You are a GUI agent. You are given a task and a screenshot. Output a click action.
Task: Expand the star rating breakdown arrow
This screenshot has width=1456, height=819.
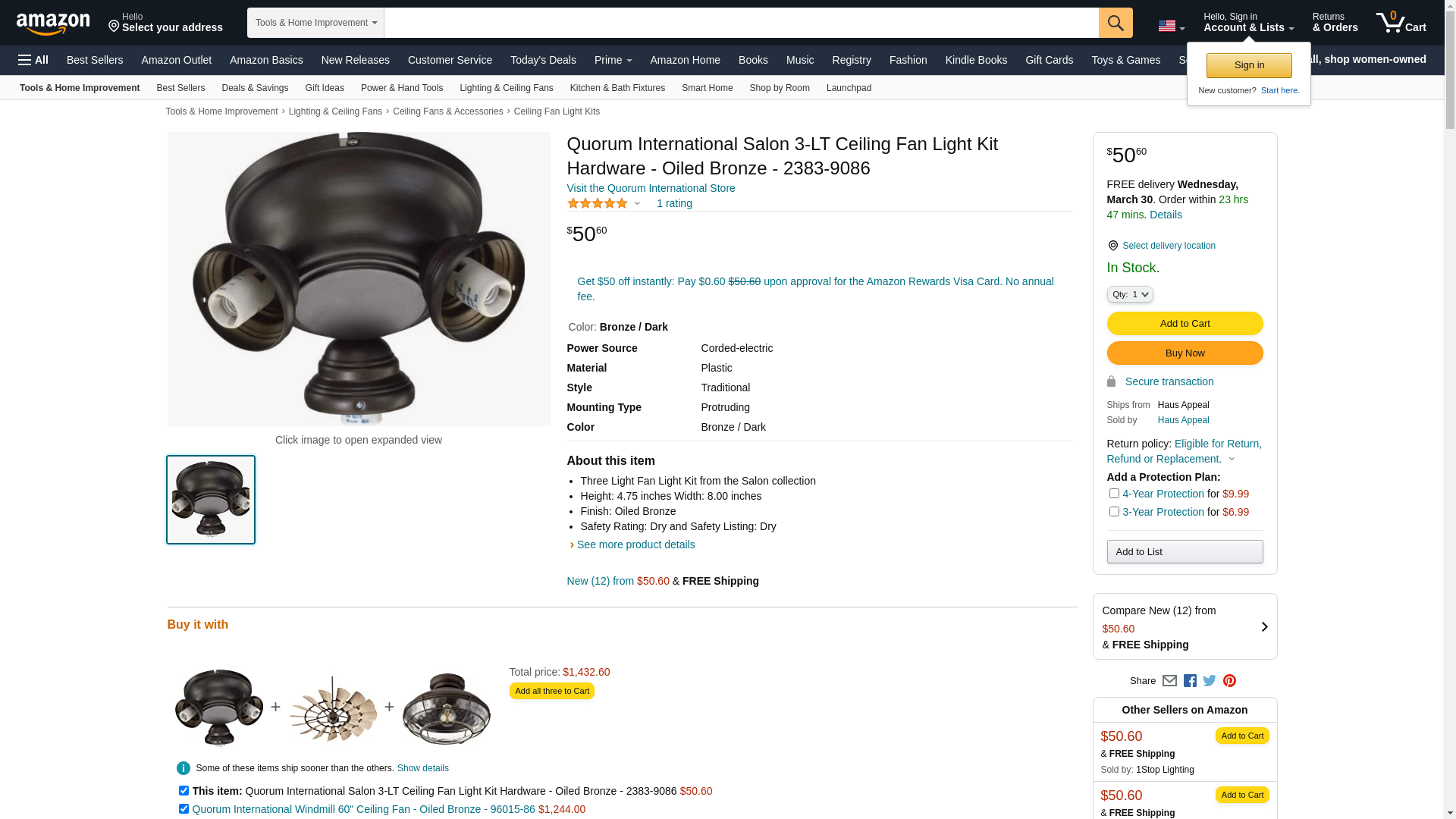pos(637,203)
